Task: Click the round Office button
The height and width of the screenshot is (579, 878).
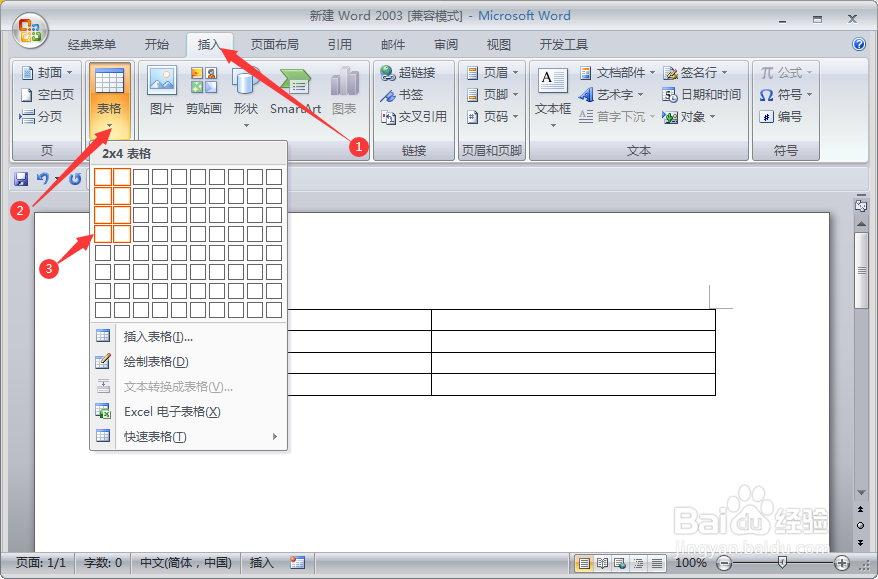Action: coord(31,30)
